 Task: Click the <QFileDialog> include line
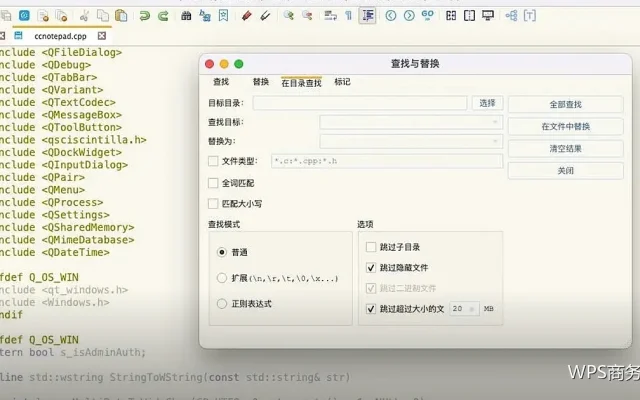click(61, 52)
